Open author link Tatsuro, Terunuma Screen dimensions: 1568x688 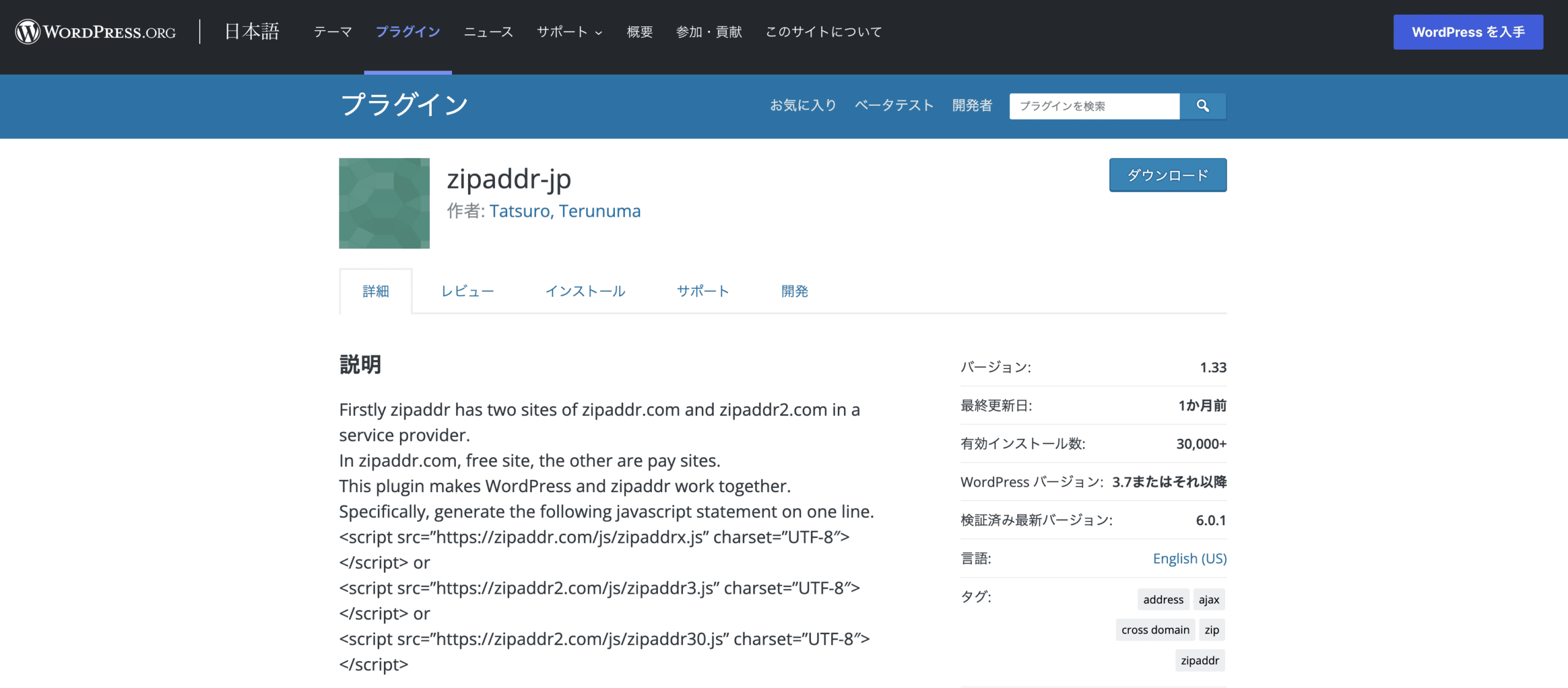[565, 211]
